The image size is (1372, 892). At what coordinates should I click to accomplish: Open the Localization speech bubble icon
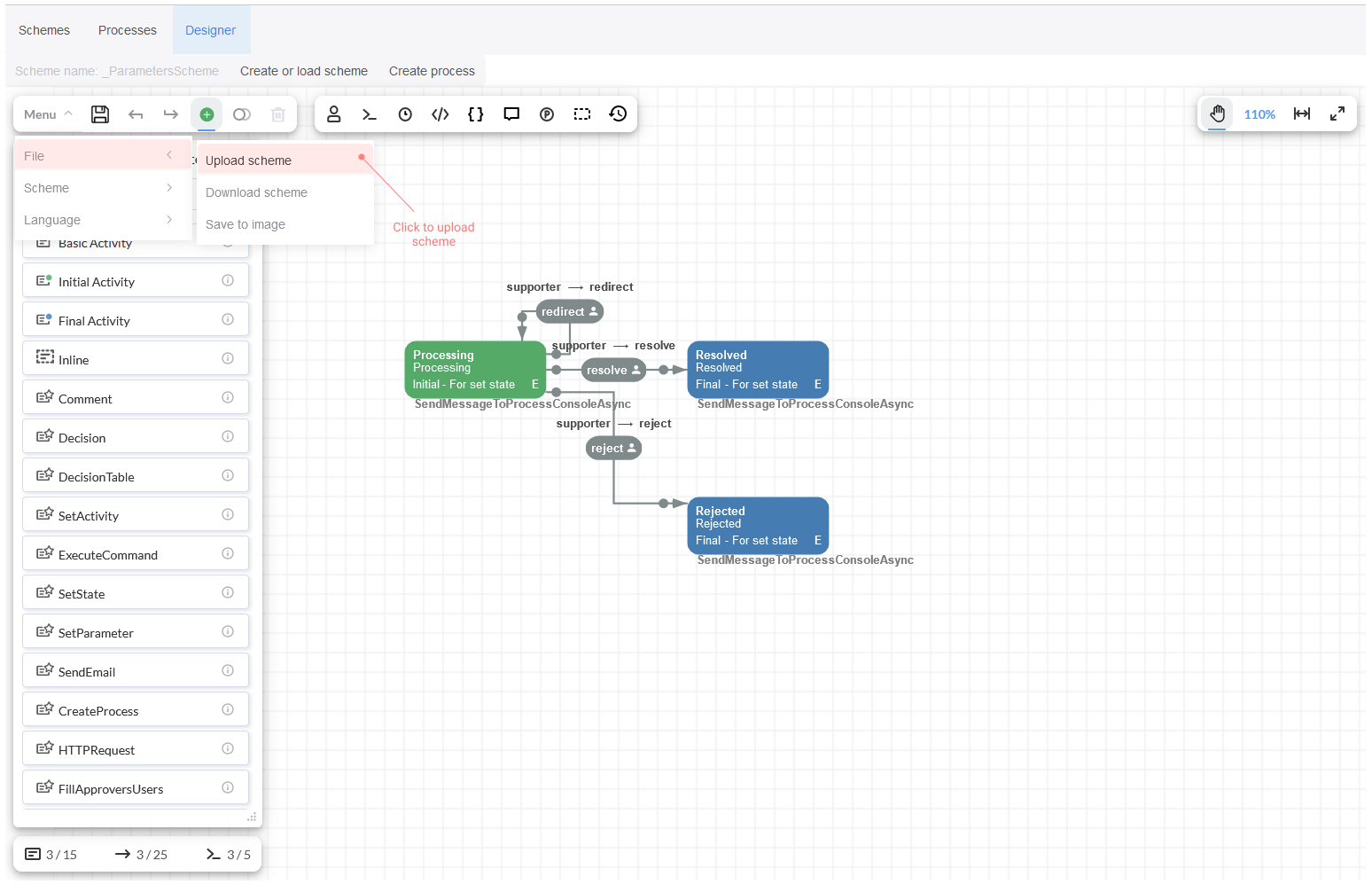pos(511,114)
